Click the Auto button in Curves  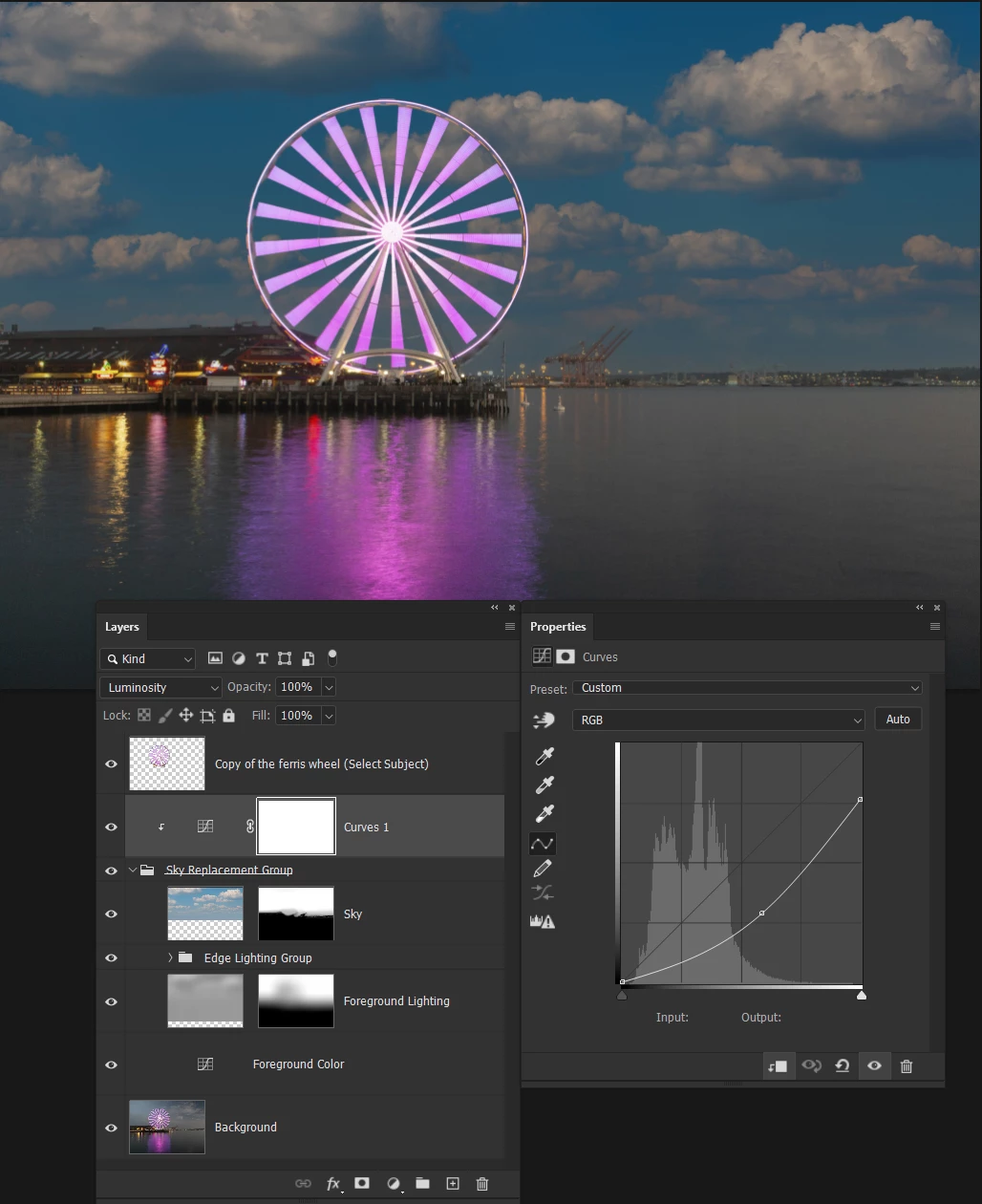coord(898,720)
